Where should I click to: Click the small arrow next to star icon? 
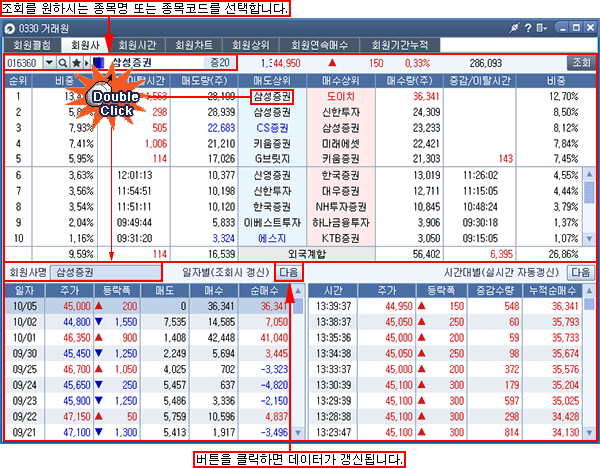pyautogui.click(x=86, y=63)
